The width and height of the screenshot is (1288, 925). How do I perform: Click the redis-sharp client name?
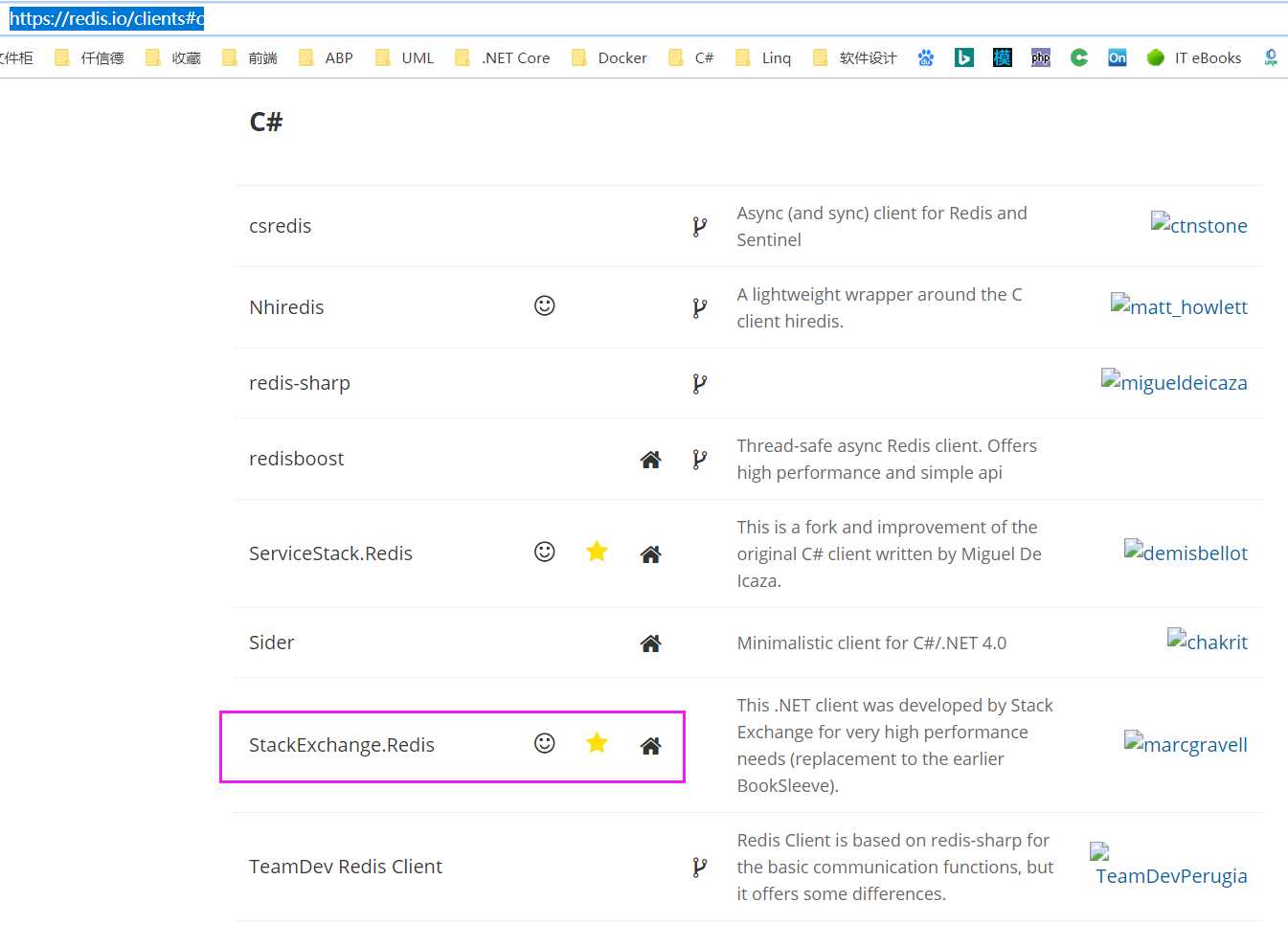point(300,383)
